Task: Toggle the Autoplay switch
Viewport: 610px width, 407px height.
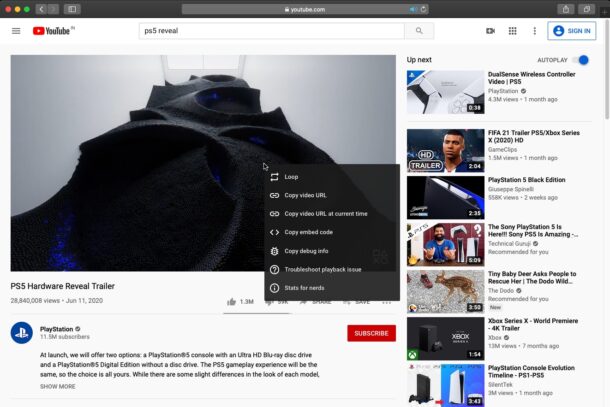Action: (581, 60)
